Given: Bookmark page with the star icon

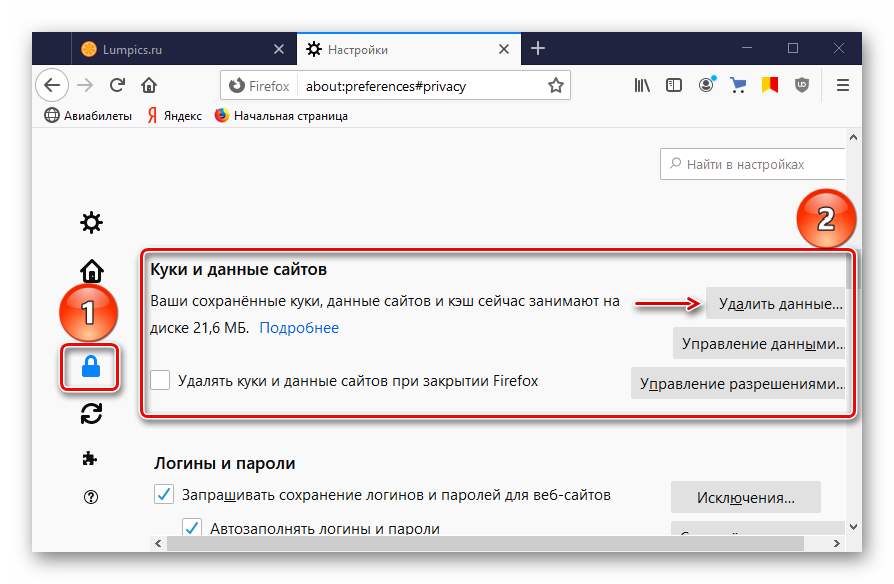Looking at the screenshot, I should point(556,86).
